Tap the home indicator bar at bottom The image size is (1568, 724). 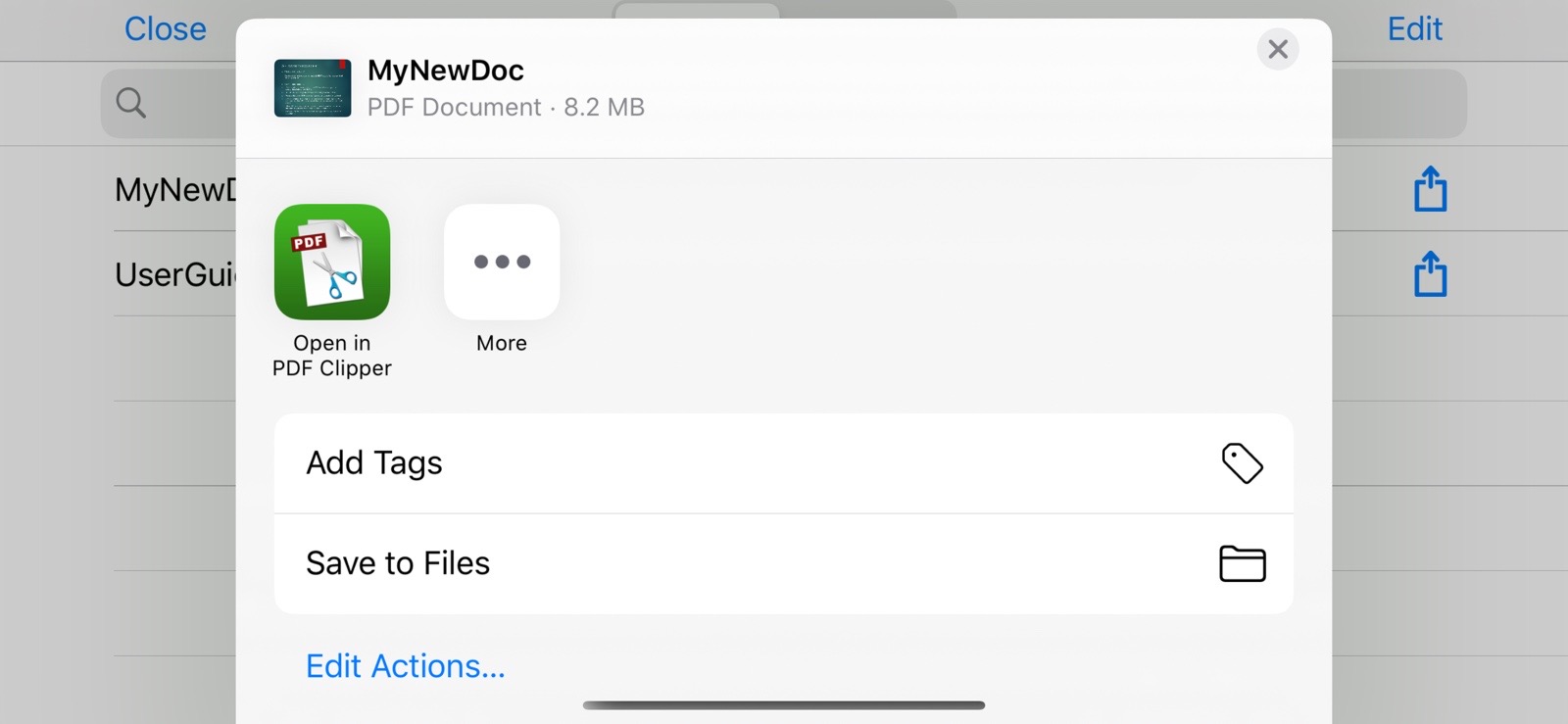tap(784, 705)
